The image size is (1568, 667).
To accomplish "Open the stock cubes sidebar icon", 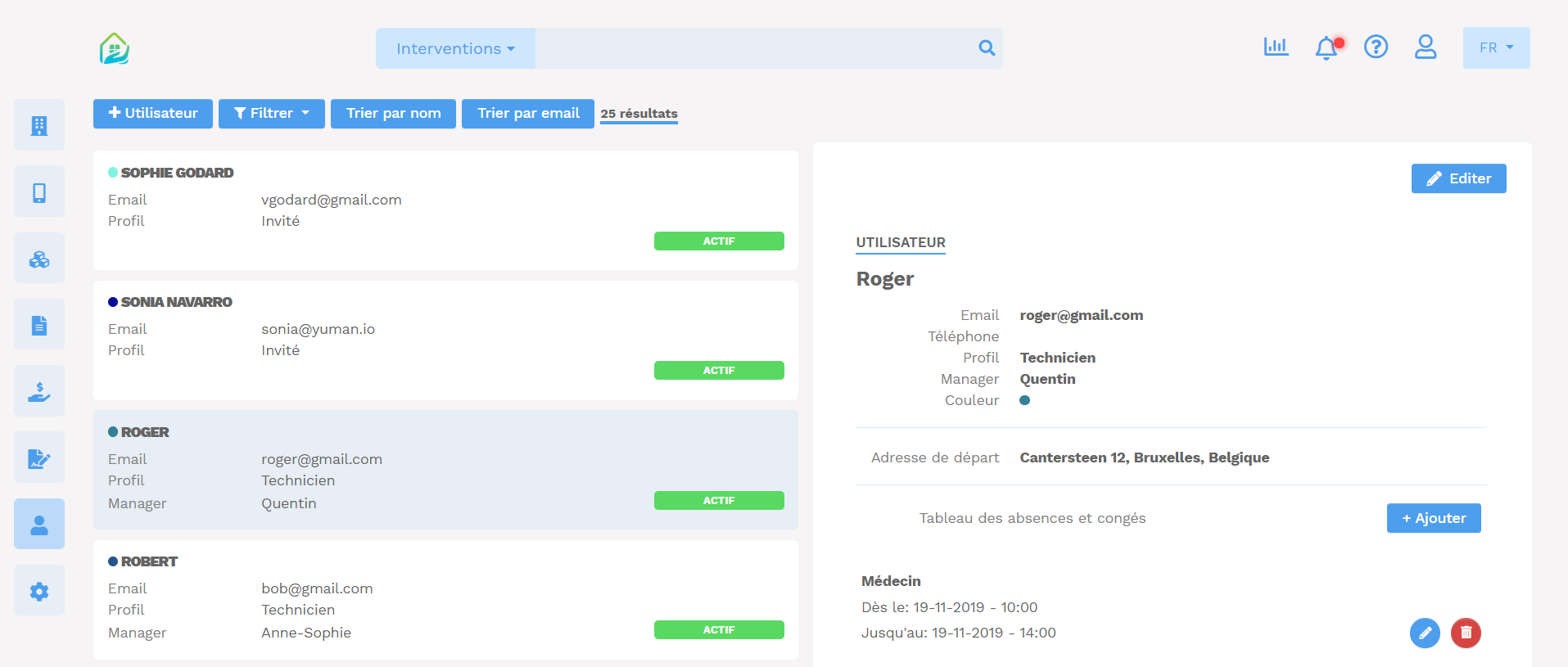I will [x=39, y=259].
